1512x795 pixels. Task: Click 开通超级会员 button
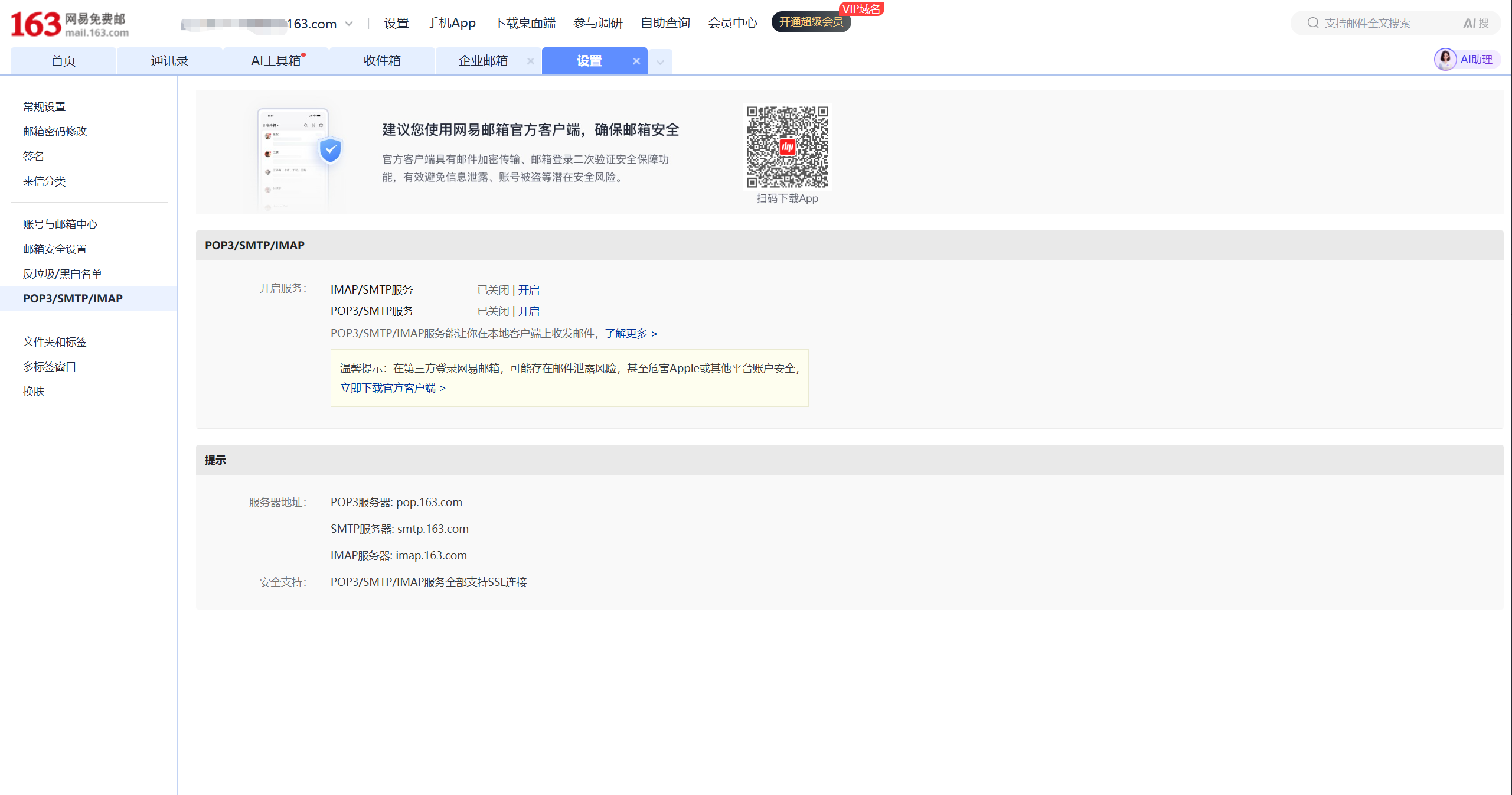(x=811, y=22)
